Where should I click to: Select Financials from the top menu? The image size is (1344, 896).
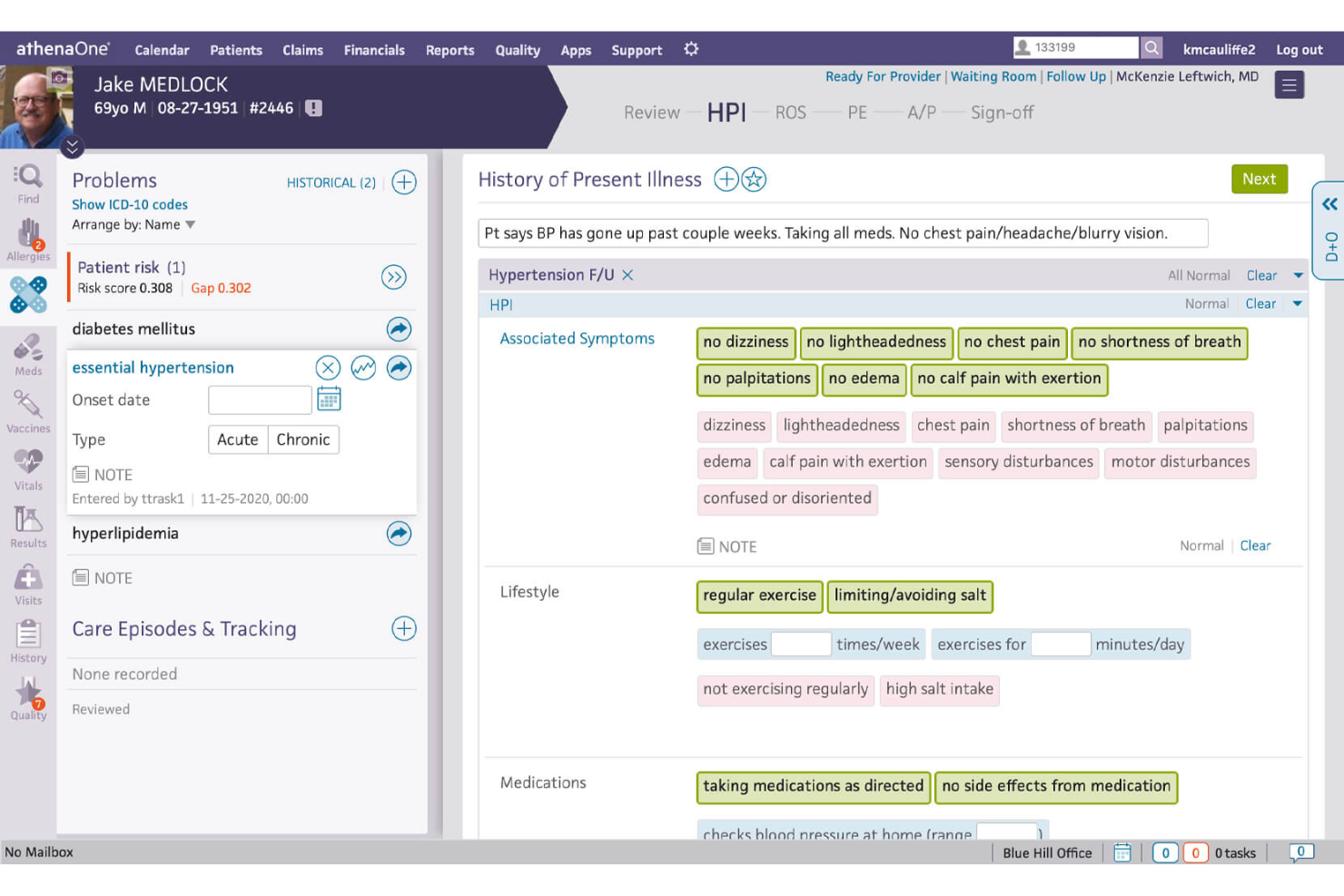374,50
